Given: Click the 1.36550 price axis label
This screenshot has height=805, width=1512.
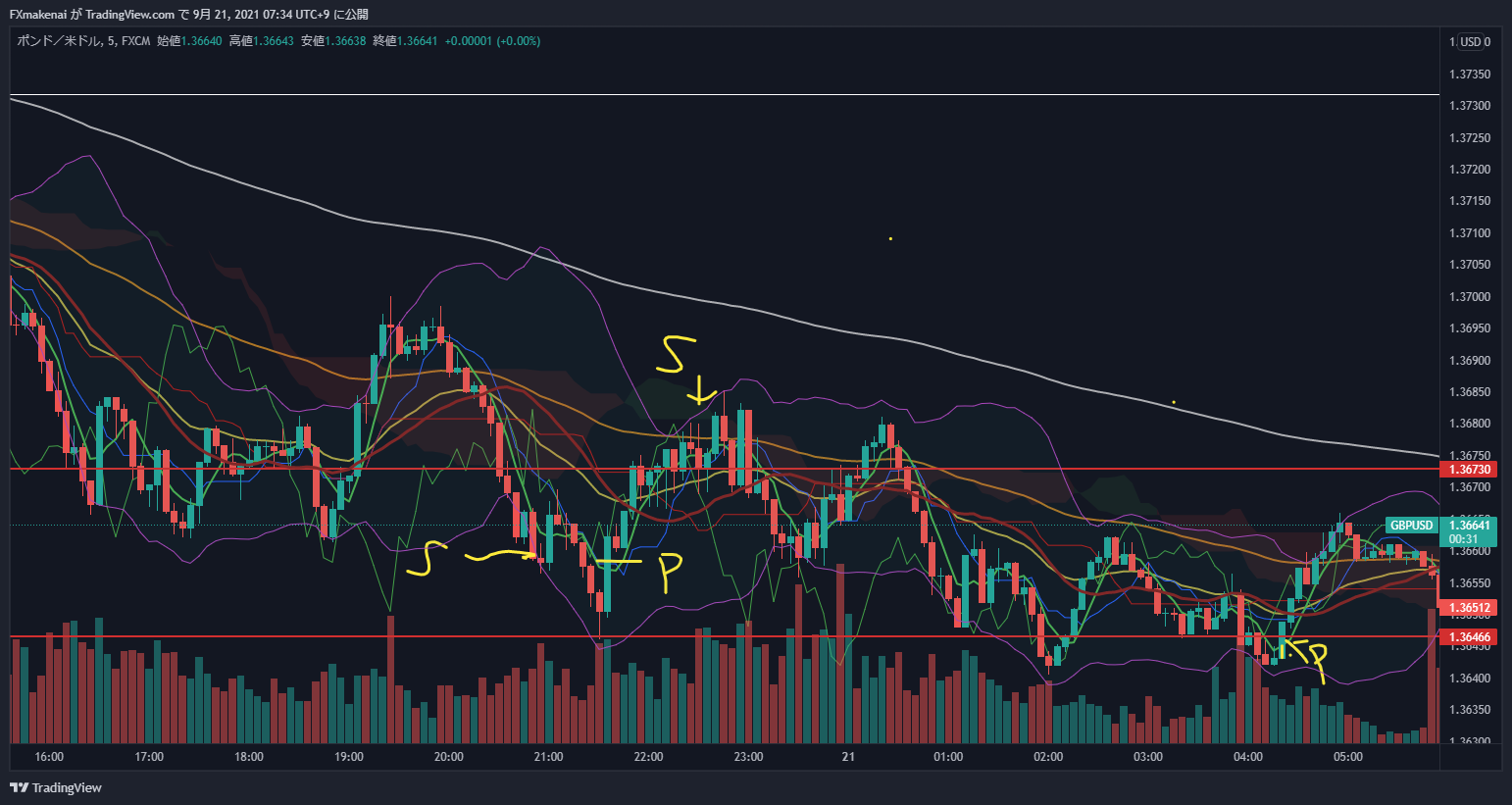Looking at the screenshot, I should tap(1469, 583).
